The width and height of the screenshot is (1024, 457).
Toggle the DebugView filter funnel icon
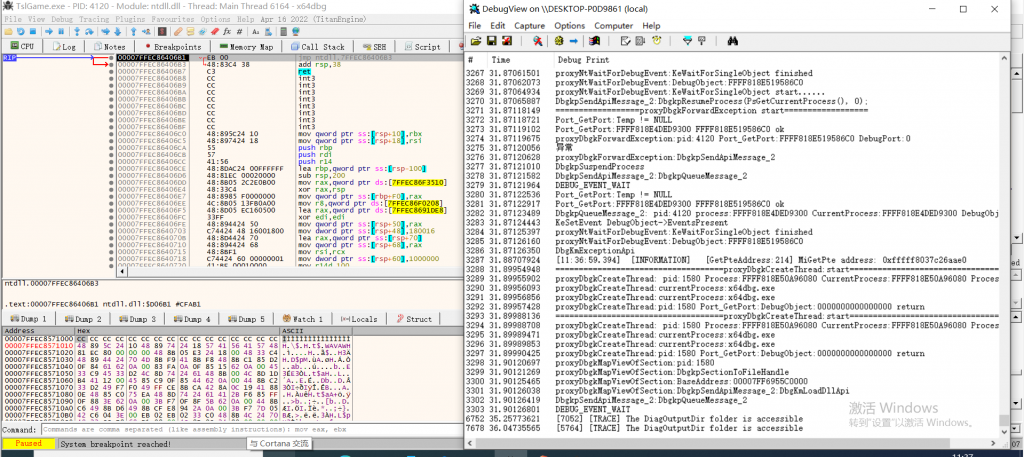click(687, 41)
